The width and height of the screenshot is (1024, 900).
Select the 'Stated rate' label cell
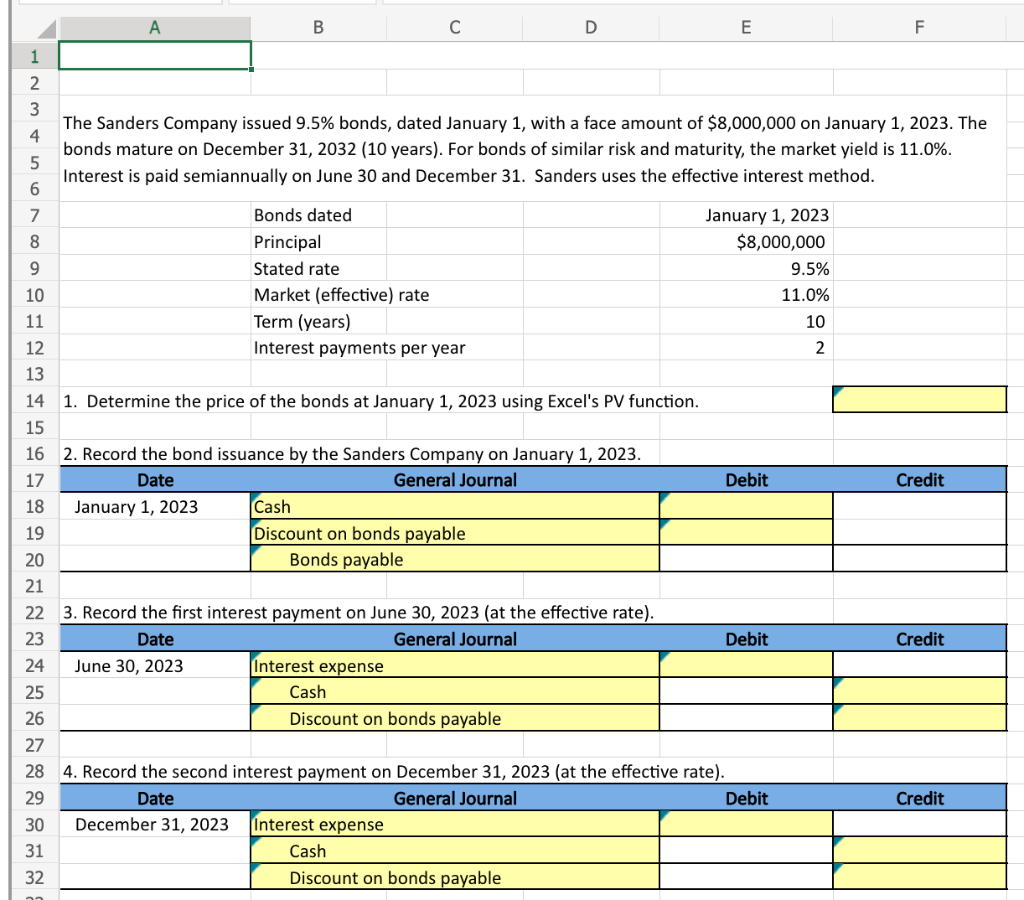319,268
